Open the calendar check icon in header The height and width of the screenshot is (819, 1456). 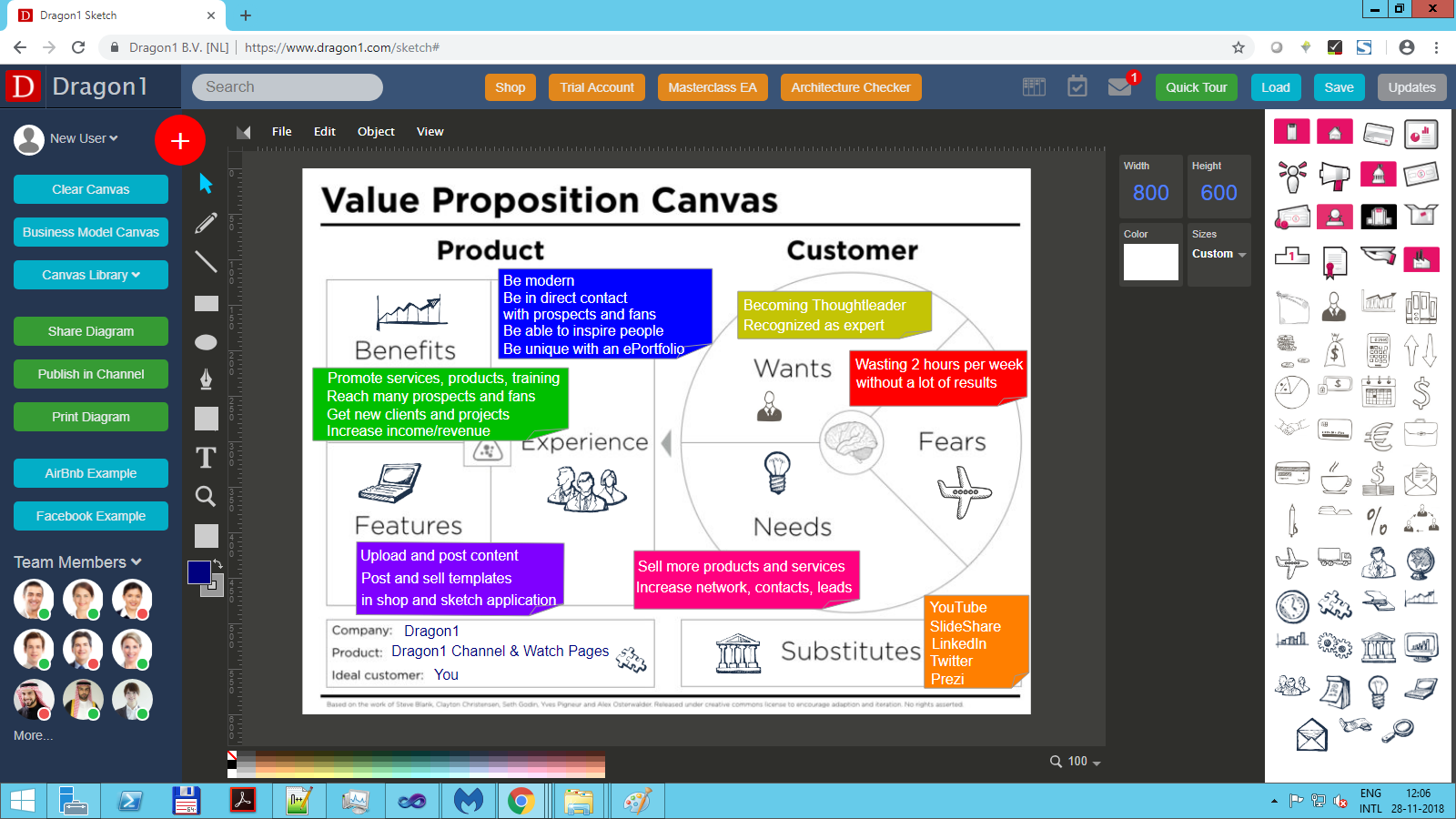1077,86
